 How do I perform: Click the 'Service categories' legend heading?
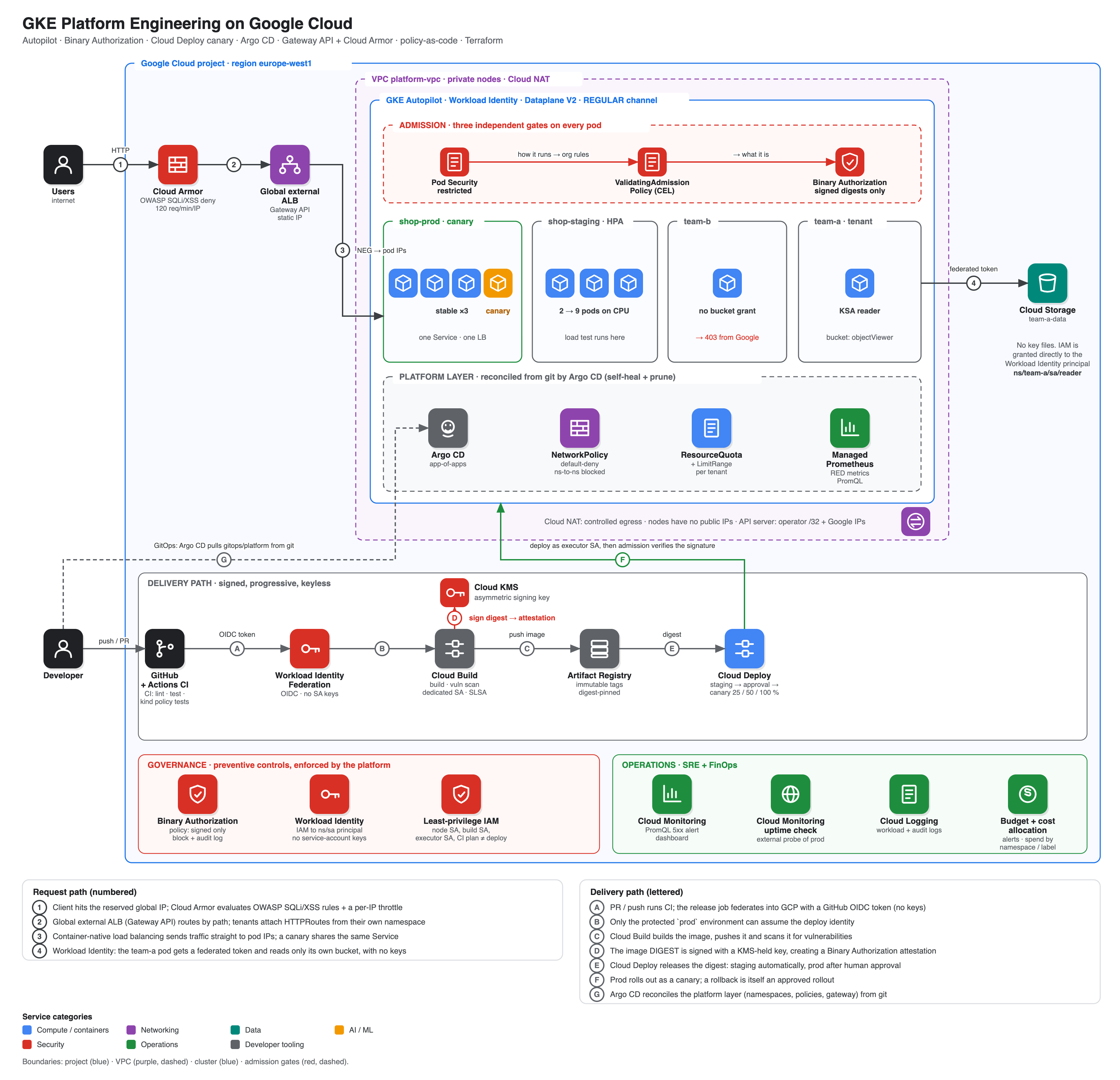tap(57, 1016)
